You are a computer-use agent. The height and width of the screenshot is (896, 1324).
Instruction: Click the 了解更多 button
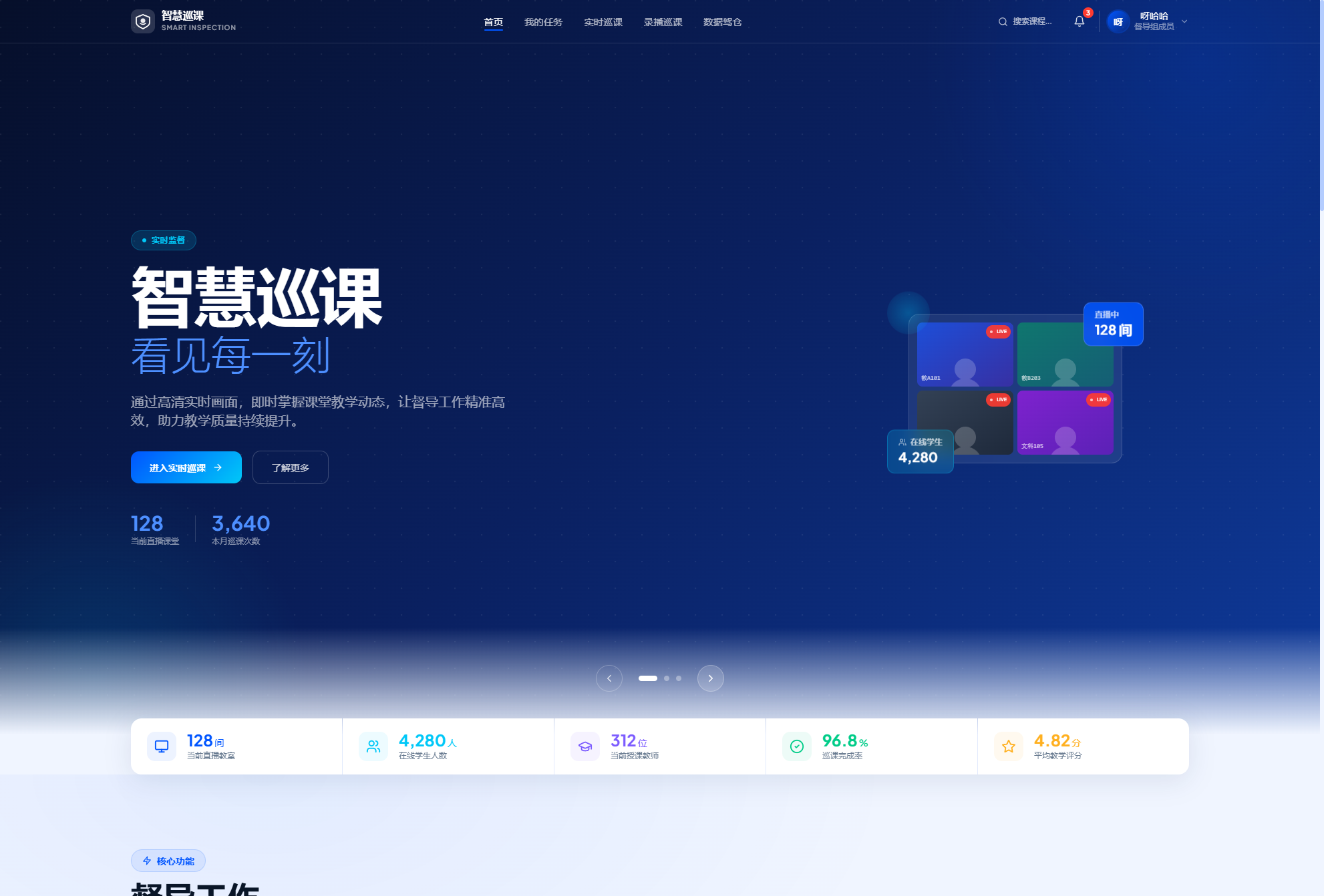[290, 467]
